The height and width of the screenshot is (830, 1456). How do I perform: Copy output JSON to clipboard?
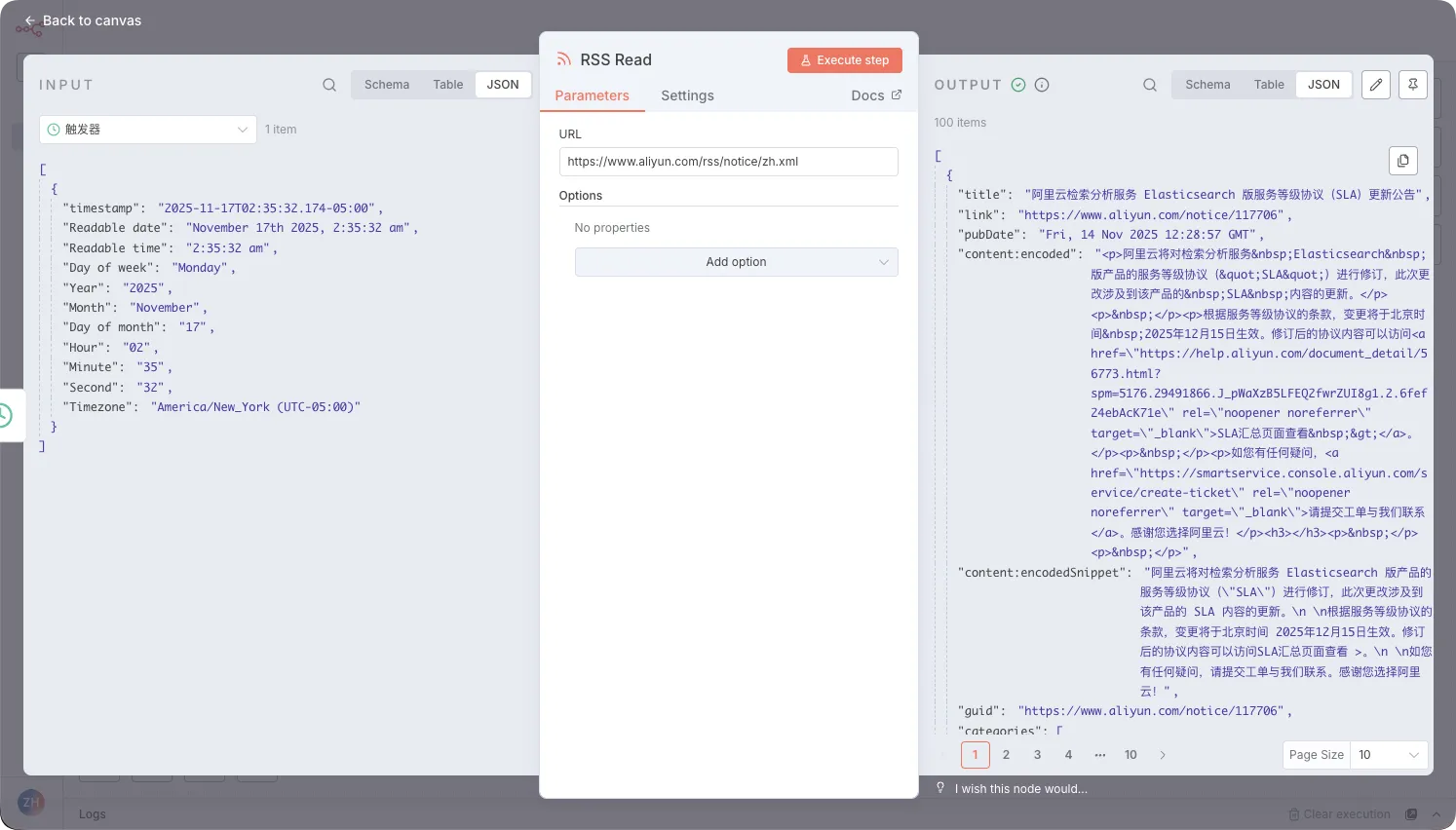point(1402,161)
